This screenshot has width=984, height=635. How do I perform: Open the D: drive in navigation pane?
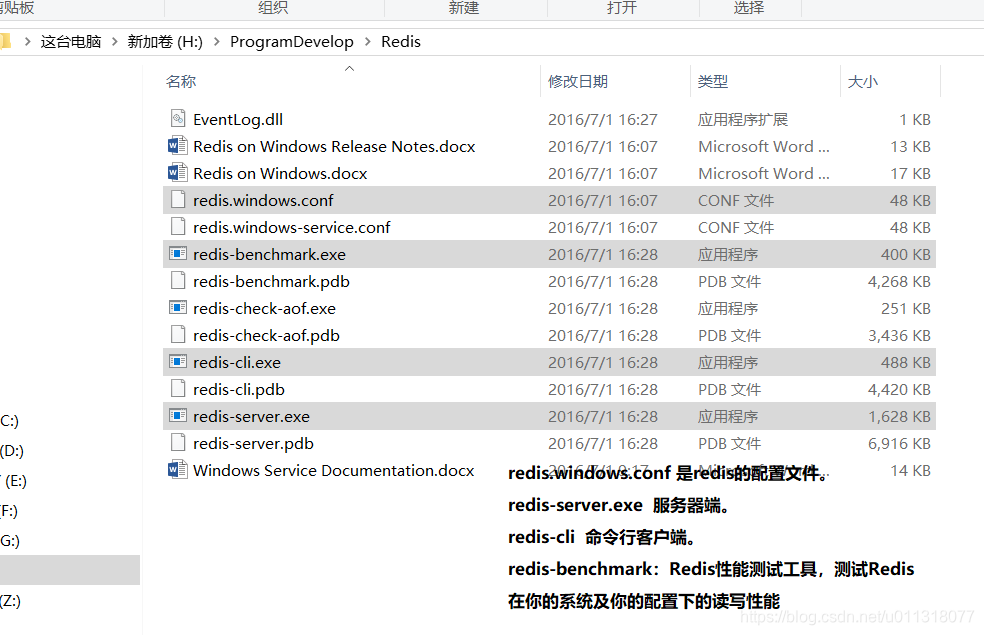(x=12, y=451)
